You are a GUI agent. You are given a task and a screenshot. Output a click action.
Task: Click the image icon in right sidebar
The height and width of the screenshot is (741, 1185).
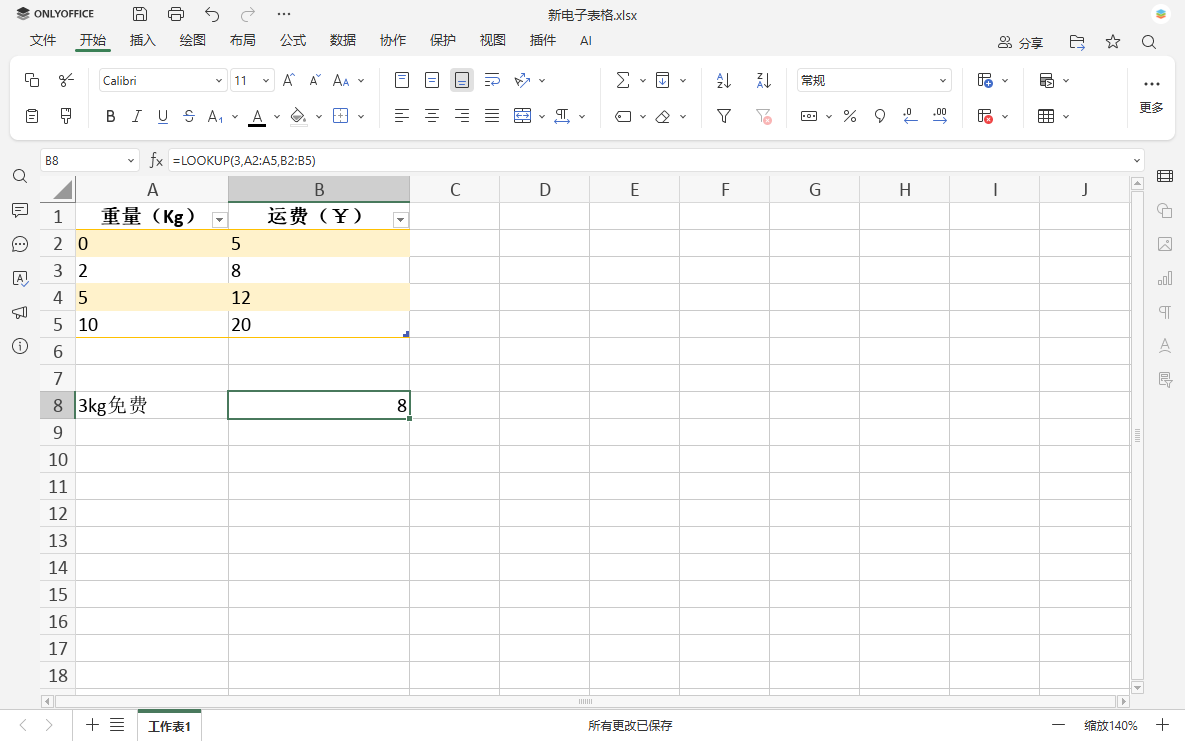(x=1164, y=244)
